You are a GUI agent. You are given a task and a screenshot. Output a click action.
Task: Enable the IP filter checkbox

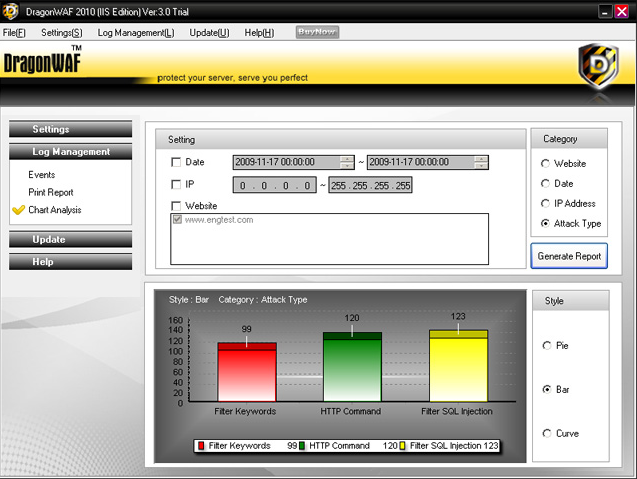(176, 185)
